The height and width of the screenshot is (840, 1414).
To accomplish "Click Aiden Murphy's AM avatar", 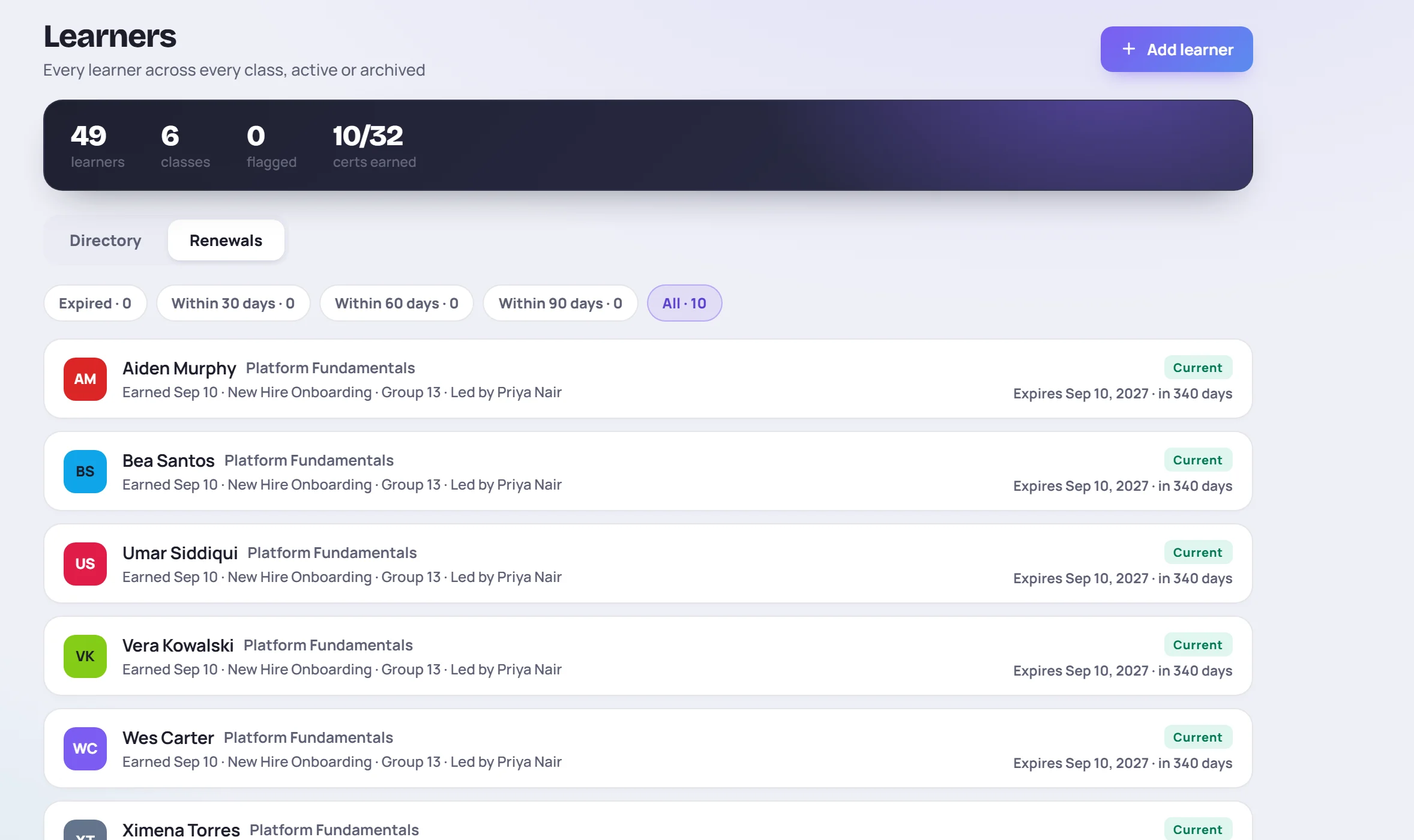I will pyautogui.click(x=85, y=379).
